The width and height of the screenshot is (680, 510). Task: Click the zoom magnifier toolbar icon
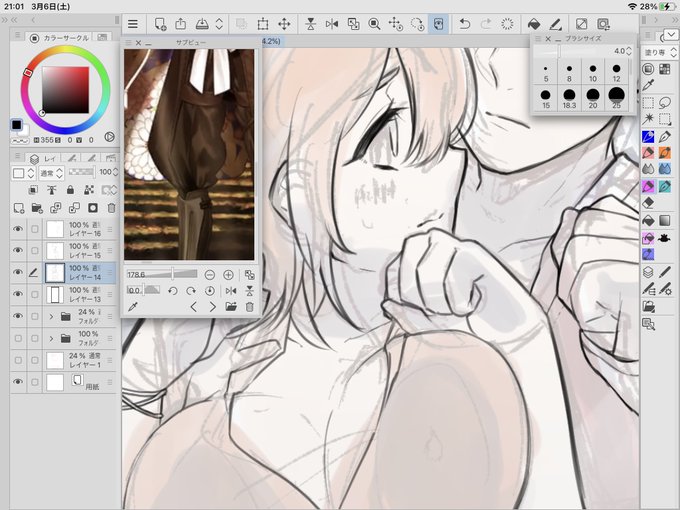coord(374,24)
